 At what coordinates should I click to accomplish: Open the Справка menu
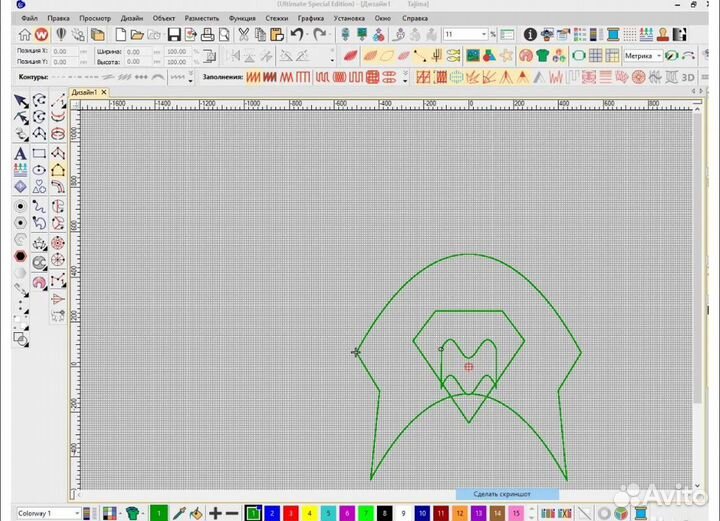tap(415, 18)
